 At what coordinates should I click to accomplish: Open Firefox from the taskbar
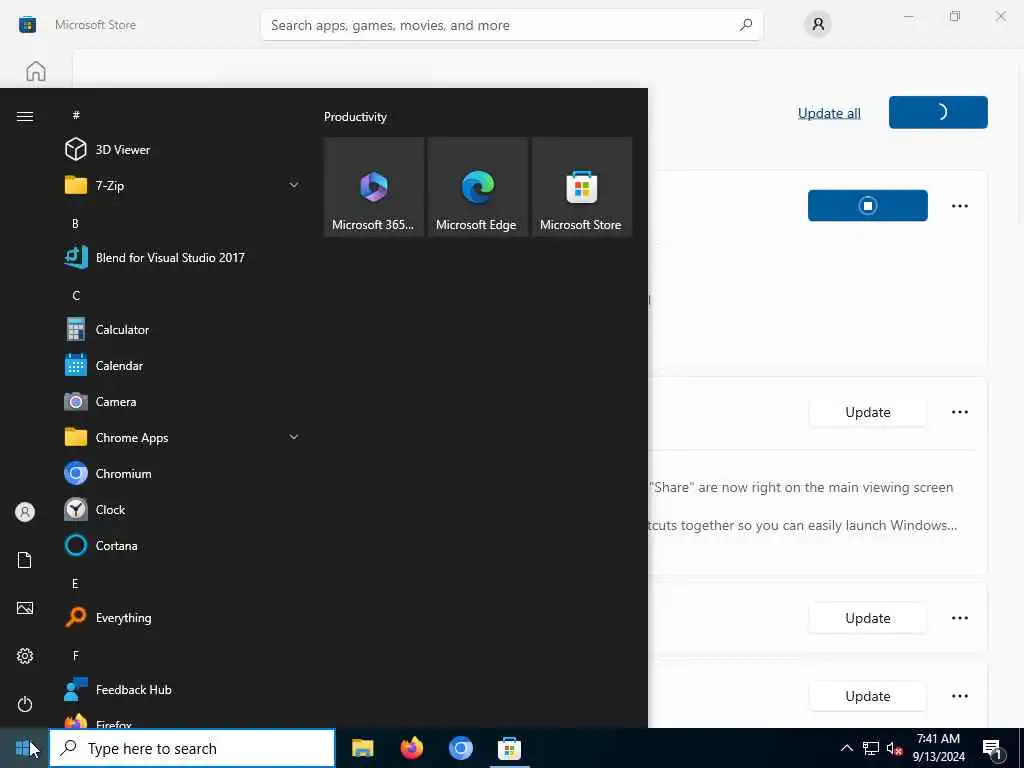(411, 748)
